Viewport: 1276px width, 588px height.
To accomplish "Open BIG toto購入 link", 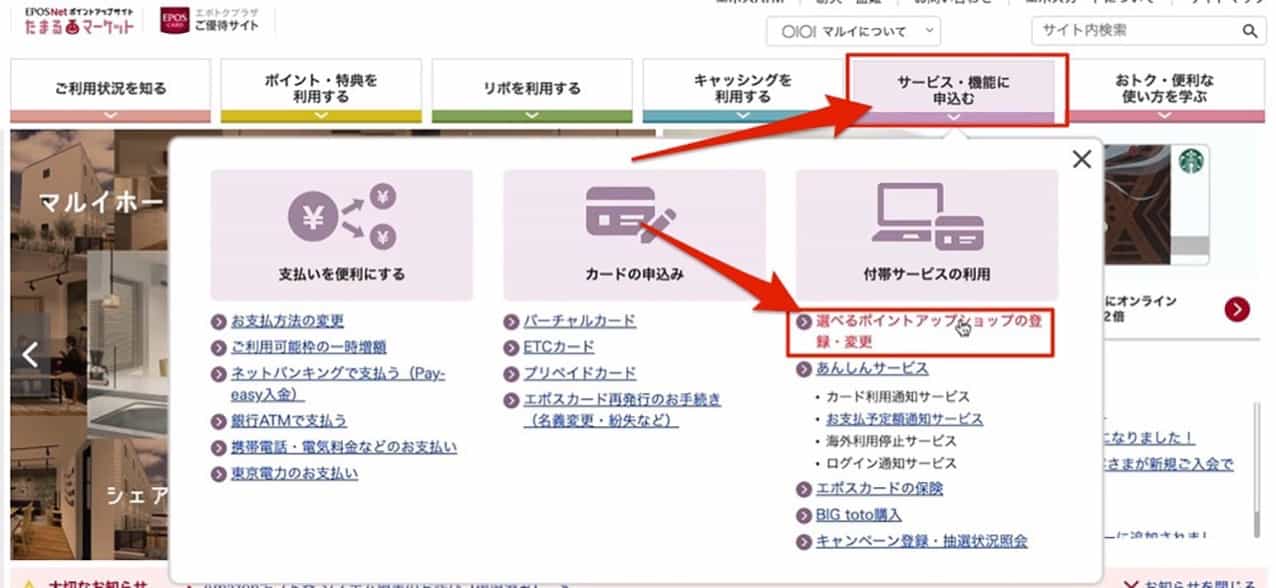I will click(858, 515).
